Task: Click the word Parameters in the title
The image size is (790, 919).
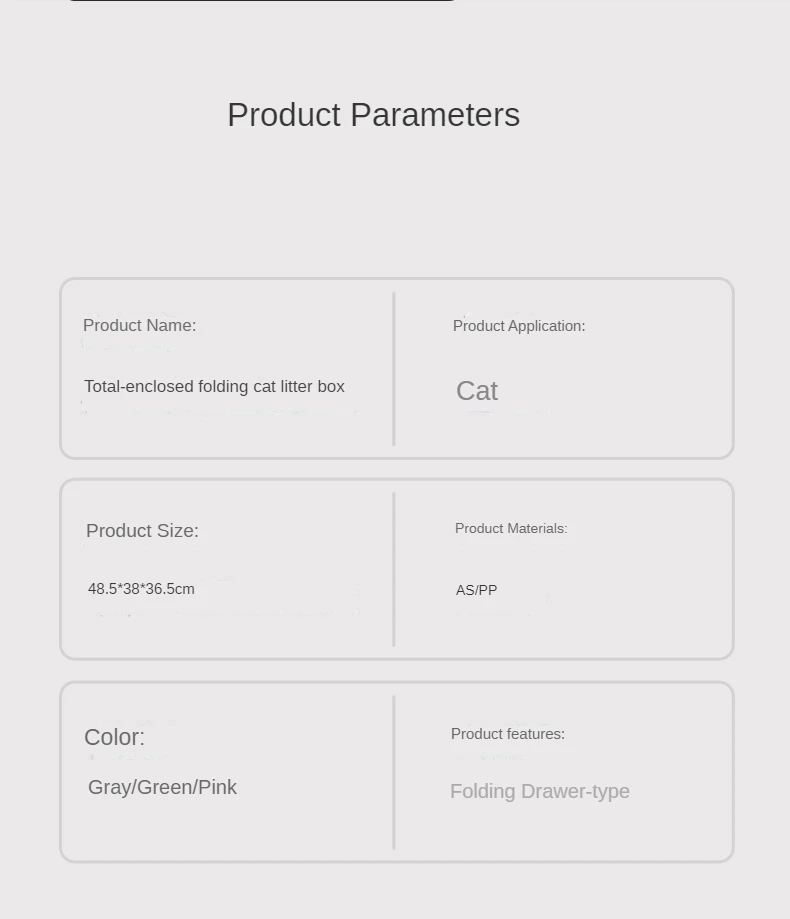Action: (435, 115)
